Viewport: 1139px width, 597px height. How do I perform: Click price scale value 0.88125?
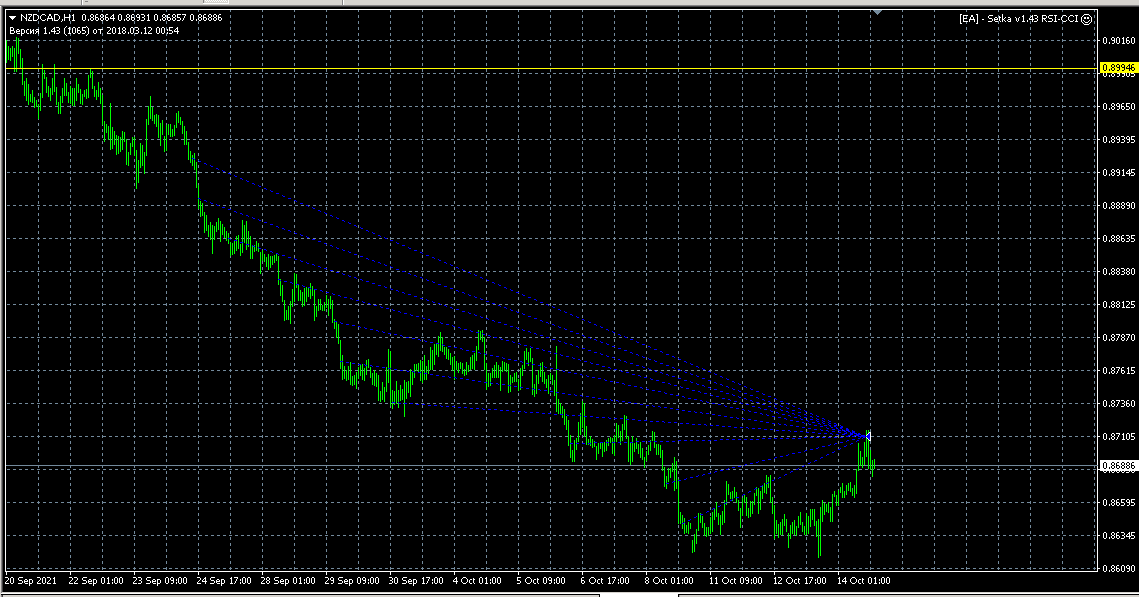(1119, 304)
